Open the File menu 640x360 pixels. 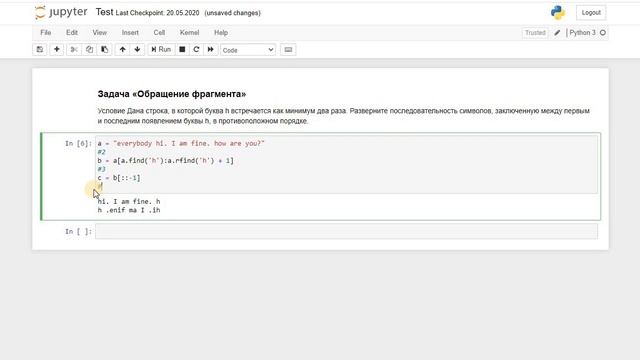pyautogui.click(x=46, y=33)
